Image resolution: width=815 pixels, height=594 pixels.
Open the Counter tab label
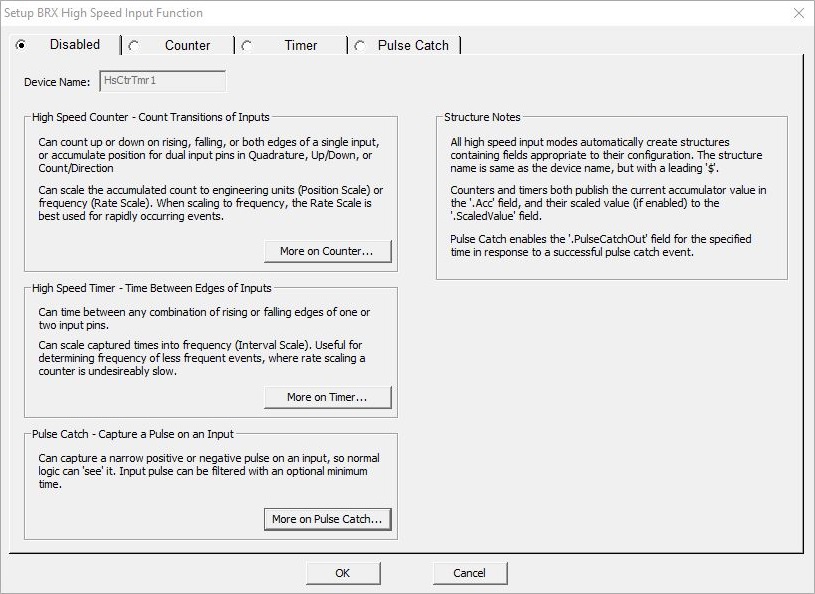188,46
